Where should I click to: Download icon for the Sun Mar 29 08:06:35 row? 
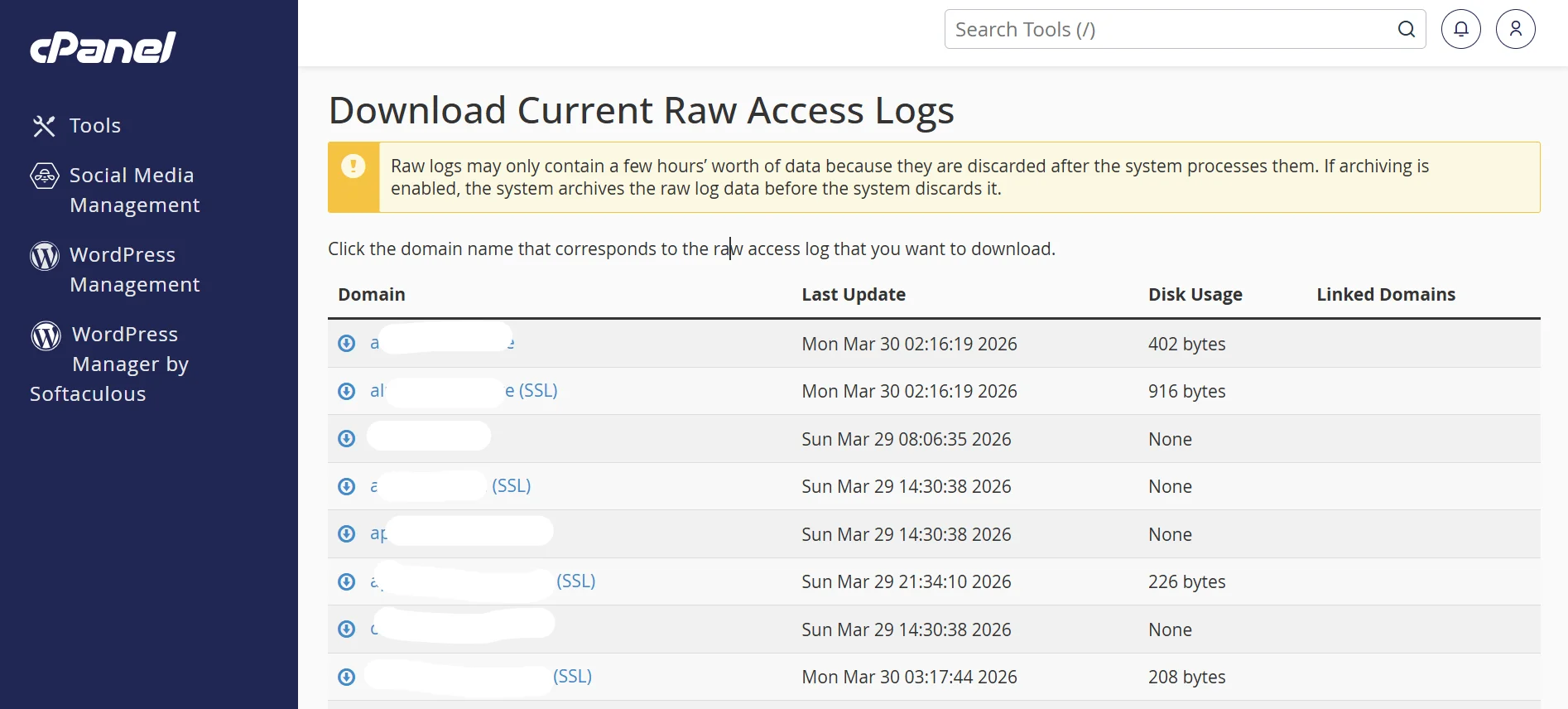347,439
